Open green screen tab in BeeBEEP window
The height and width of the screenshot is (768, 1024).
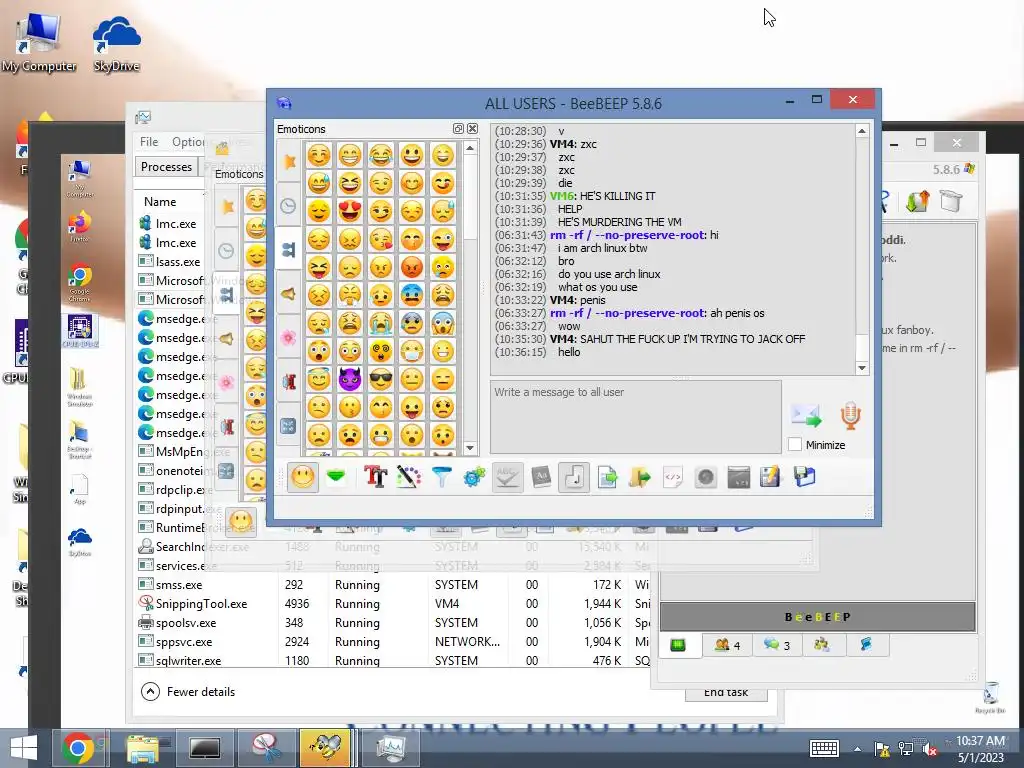(x=679, y=645)
